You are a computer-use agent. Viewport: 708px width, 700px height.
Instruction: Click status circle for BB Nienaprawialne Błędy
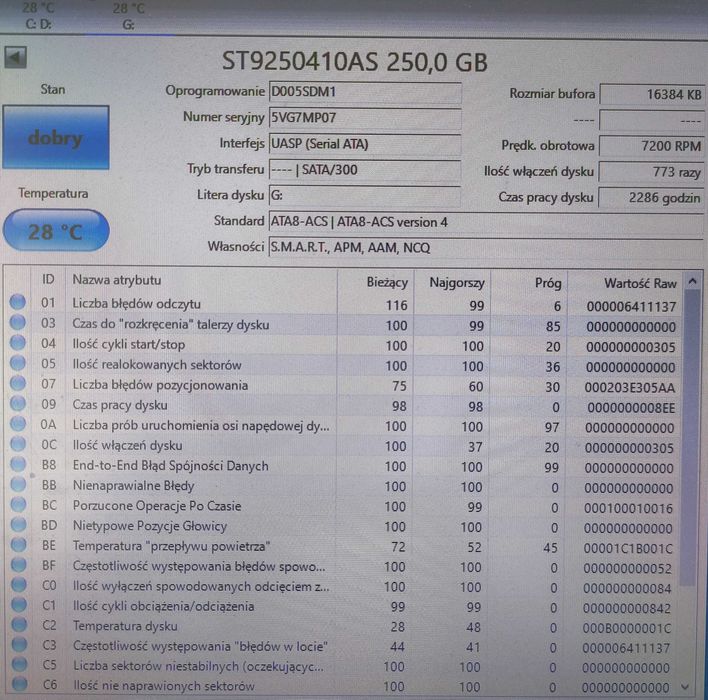(18, 484)
